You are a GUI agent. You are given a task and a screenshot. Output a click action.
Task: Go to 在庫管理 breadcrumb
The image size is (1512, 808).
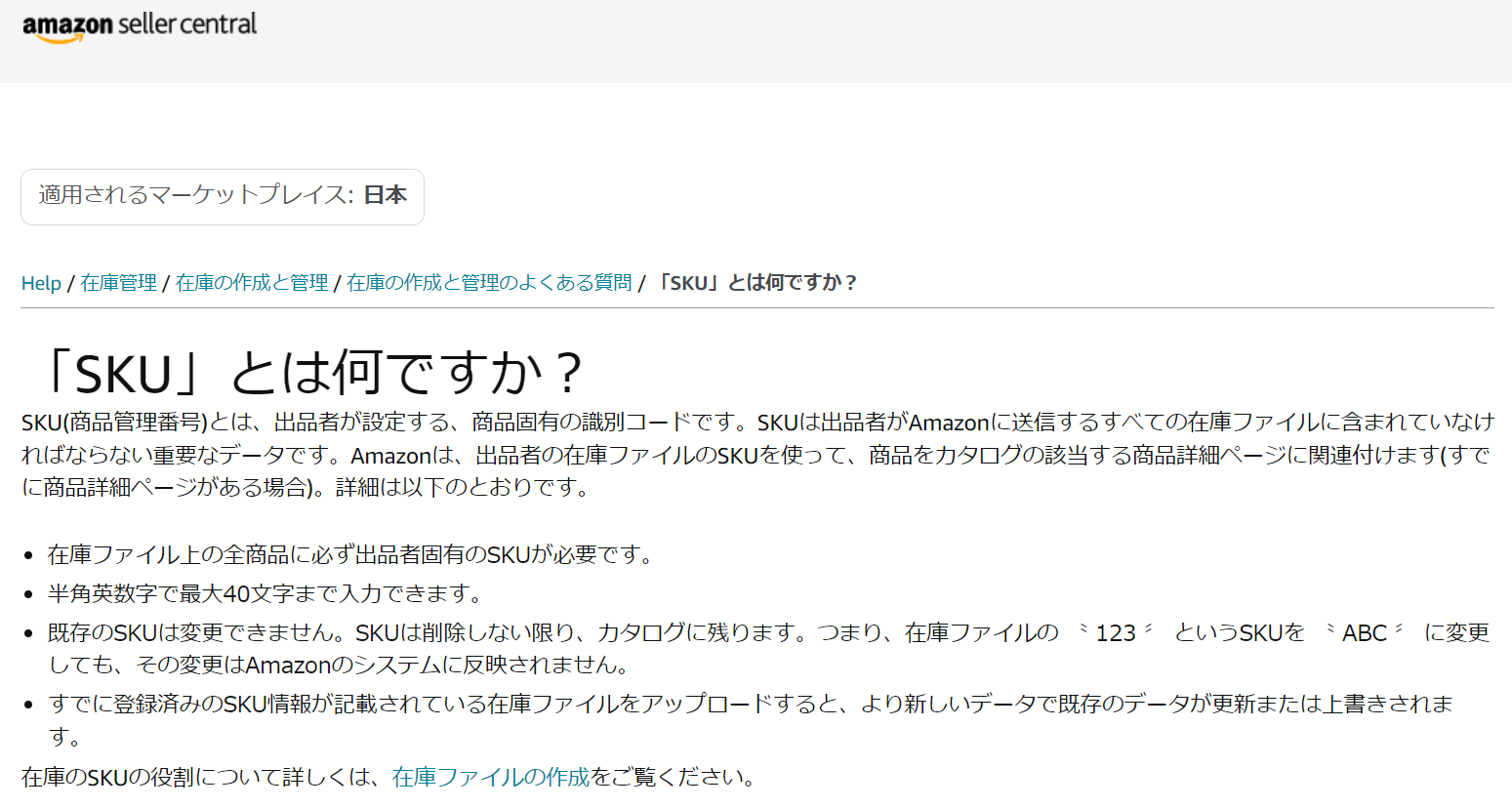coord(119,283)
